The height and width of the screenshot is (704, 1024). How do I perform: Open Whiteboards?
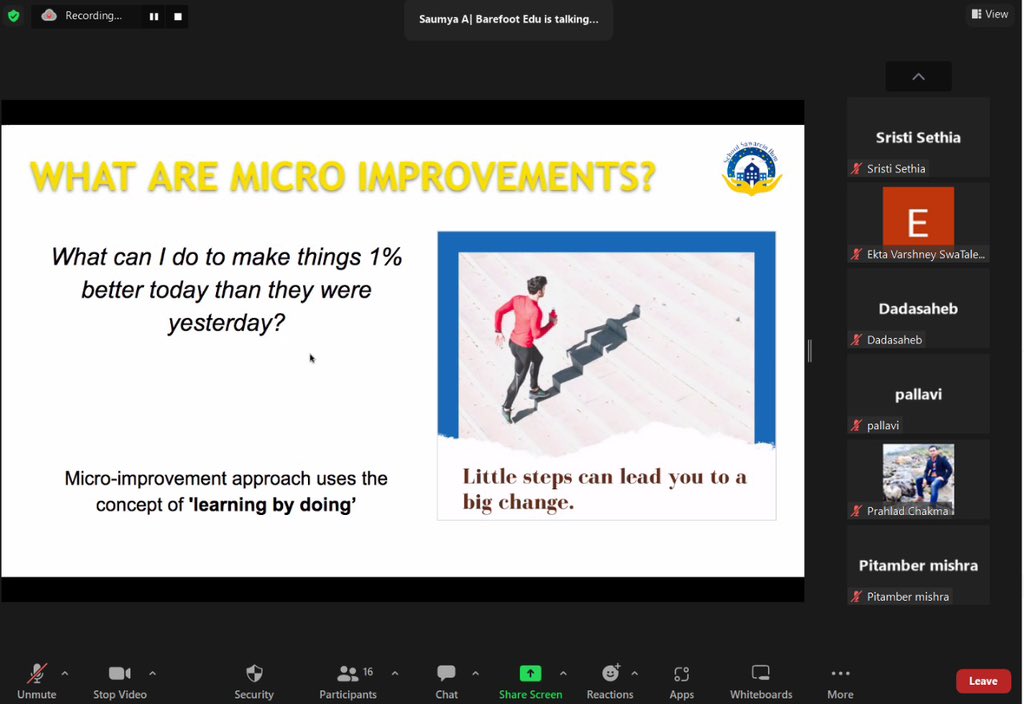click(x=761, y=681)
